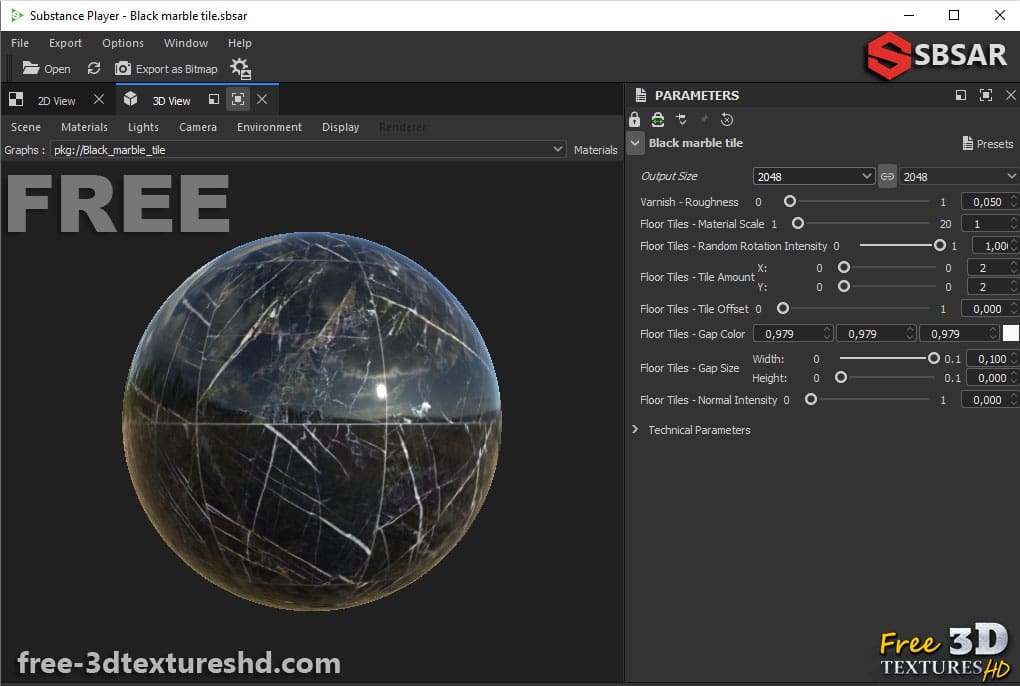Click the Varnish Roughness slider handle
The image size is (1020, 686).
[790, 202]
